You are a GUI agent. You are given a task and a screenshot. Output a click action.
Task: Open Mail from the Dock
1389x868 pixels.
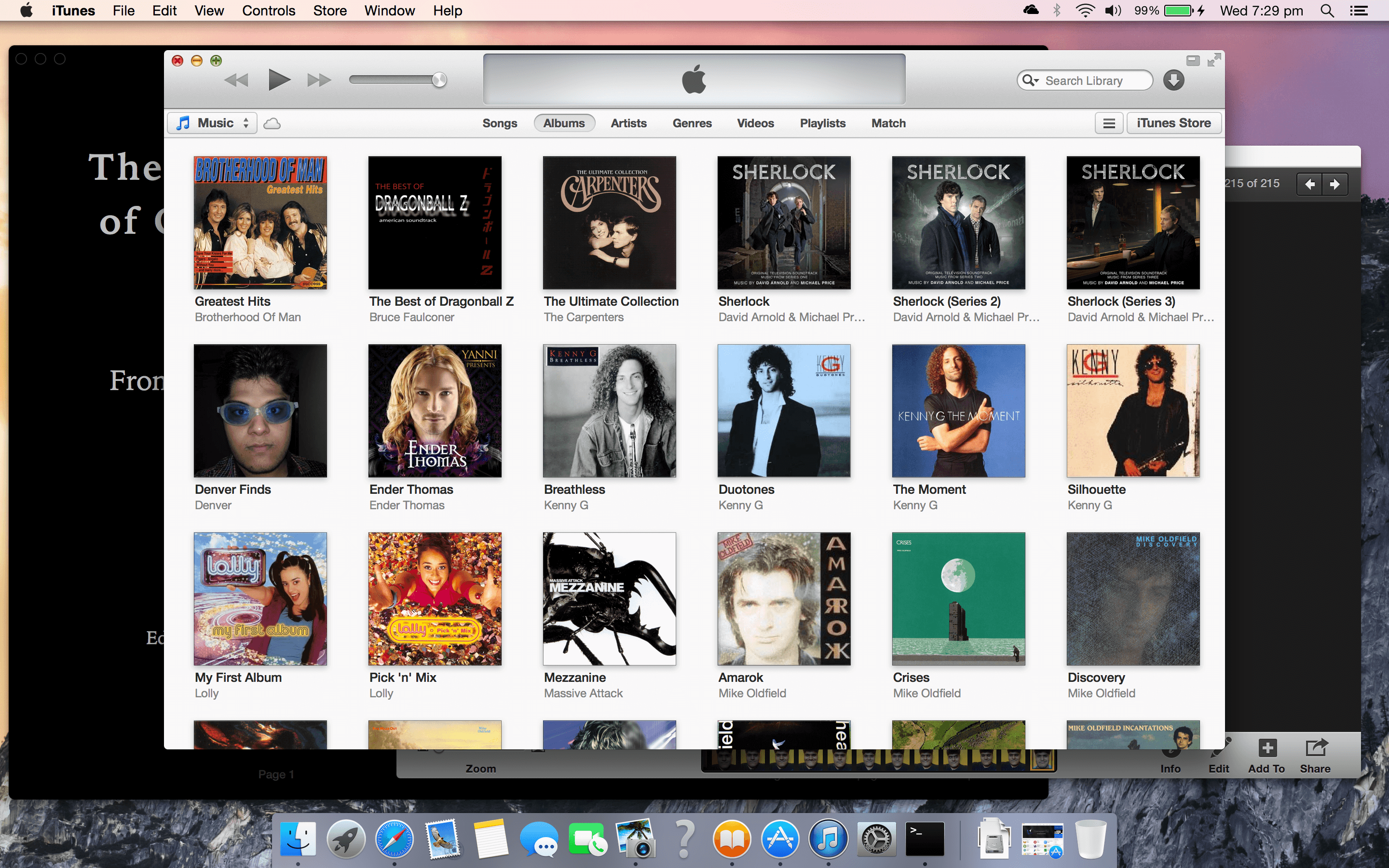[x=443, y=839]
